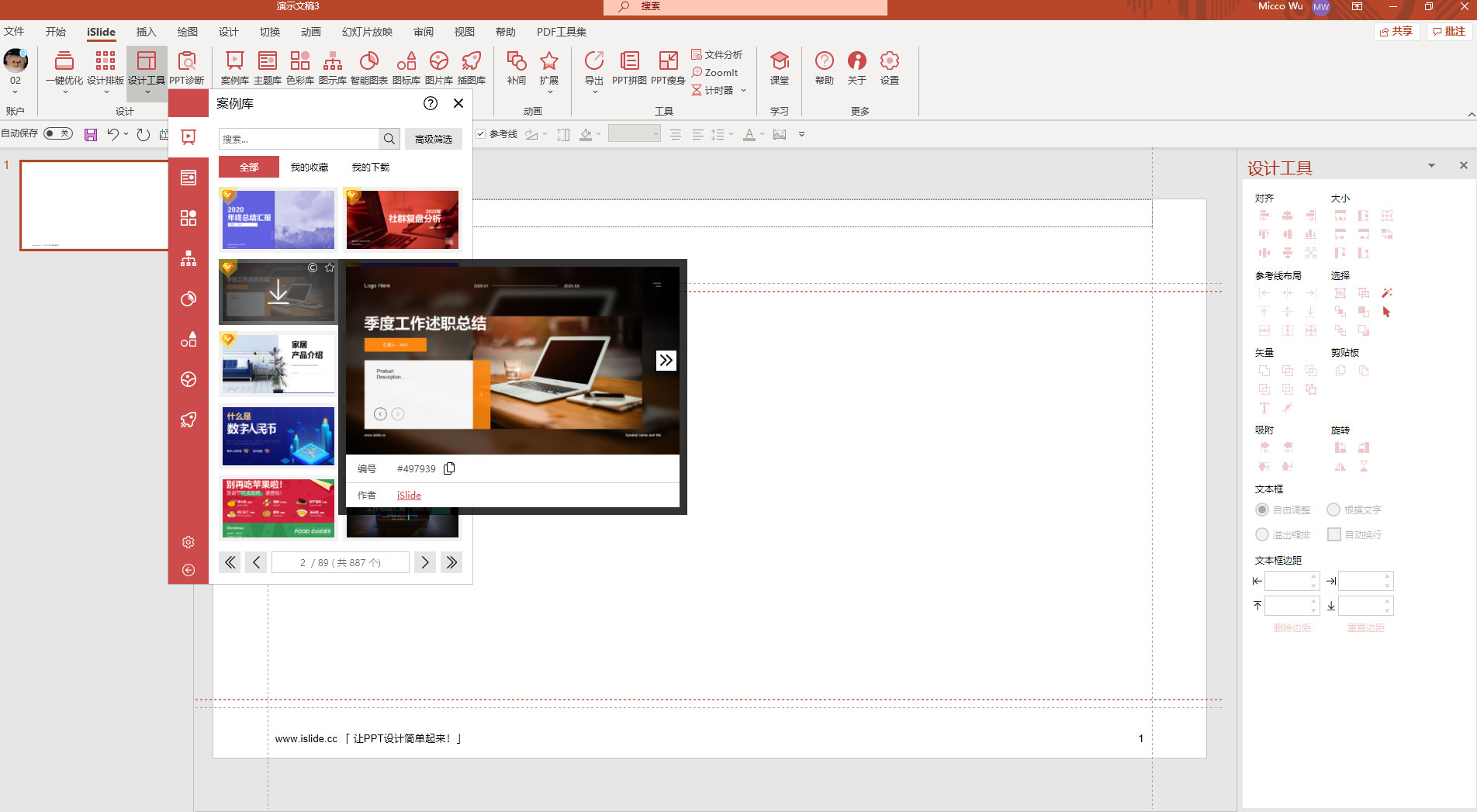
Task: Select the 我的收藏 tab
Action: [309, 167]
